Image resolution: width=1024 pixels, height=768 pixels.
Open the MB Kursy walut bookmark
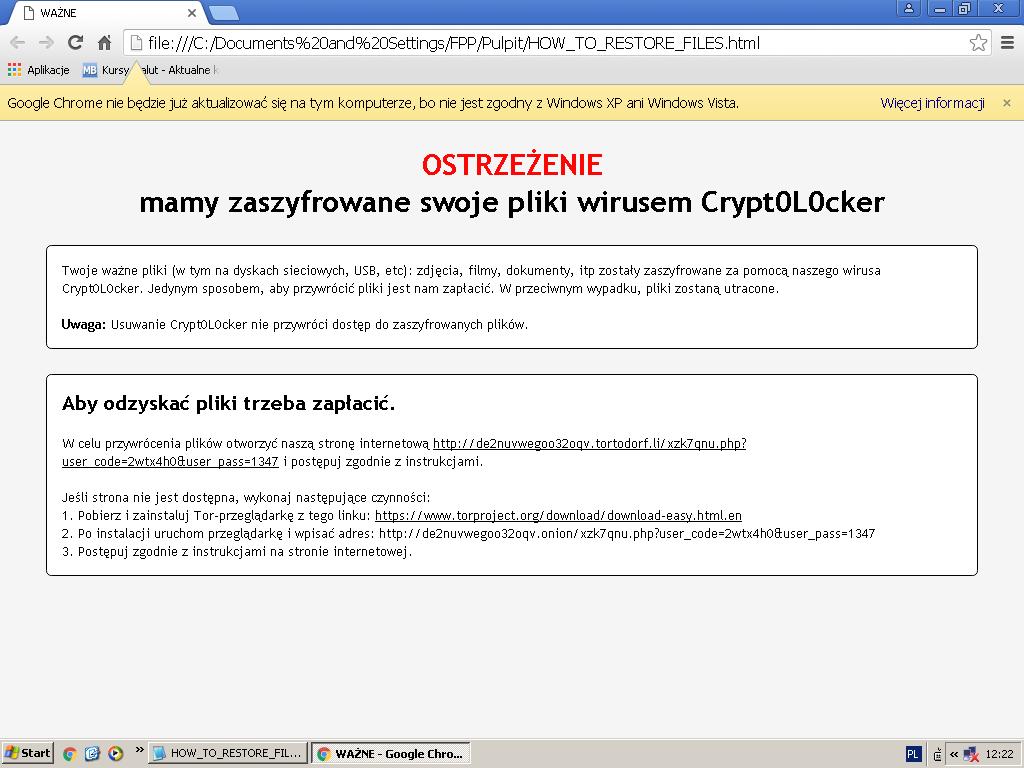[x=150, y=70]
